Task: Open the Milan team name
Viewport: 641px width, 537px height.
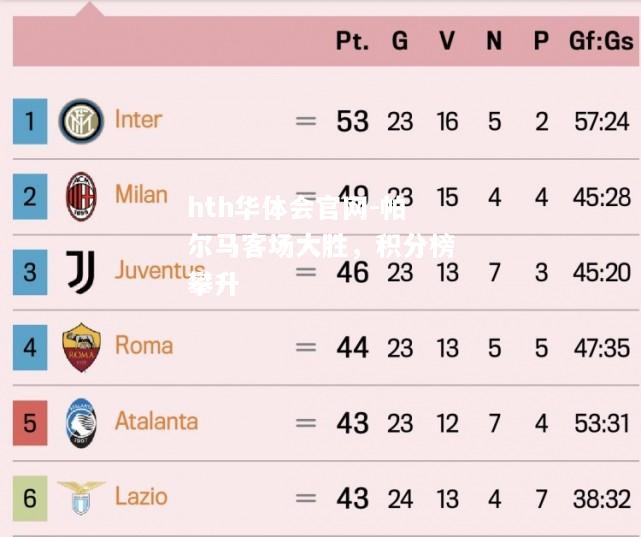Action: coord(141,195)
